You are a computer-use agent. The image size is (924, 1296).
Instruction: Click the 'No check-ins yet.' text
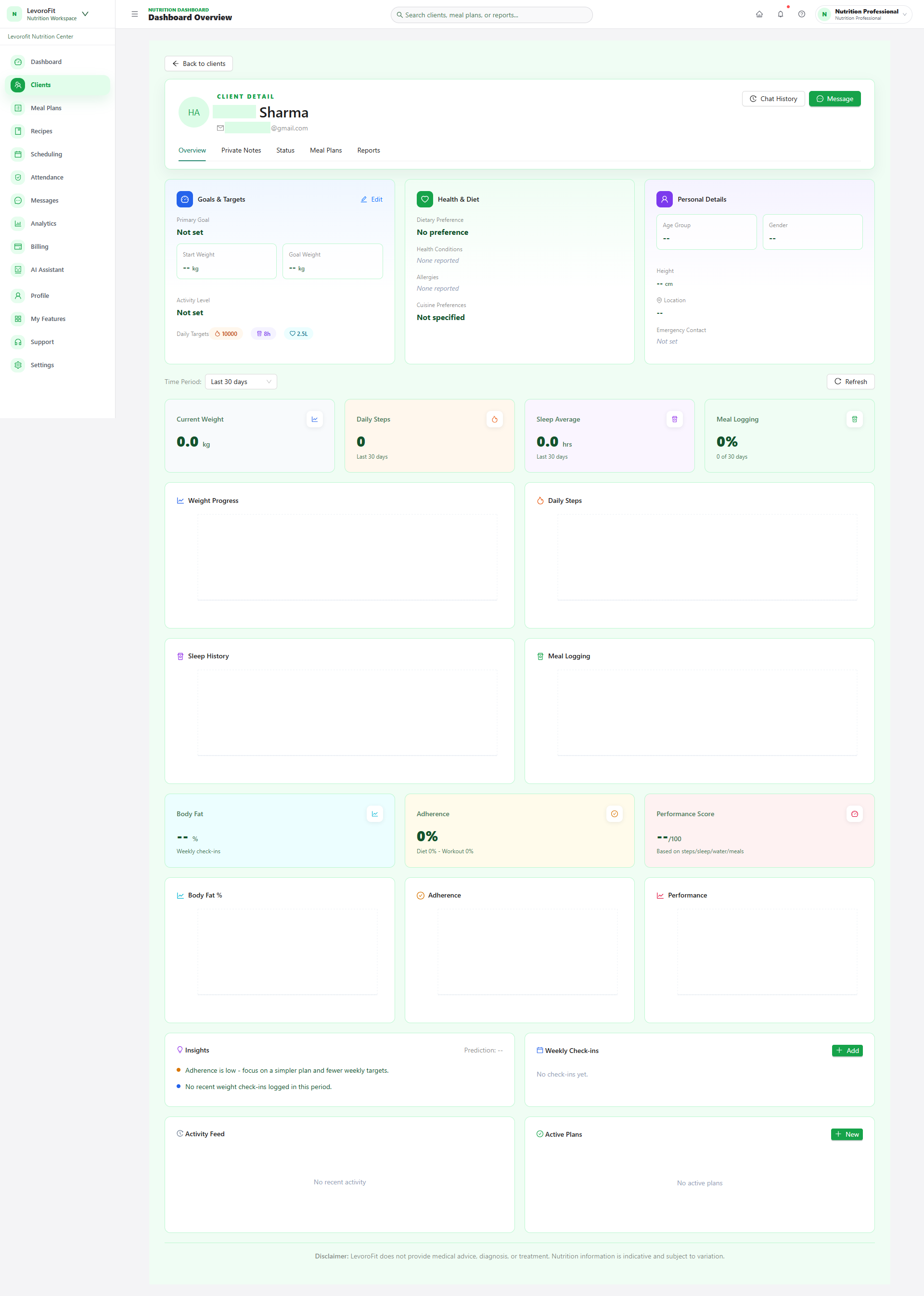(x=562, y=1075)
